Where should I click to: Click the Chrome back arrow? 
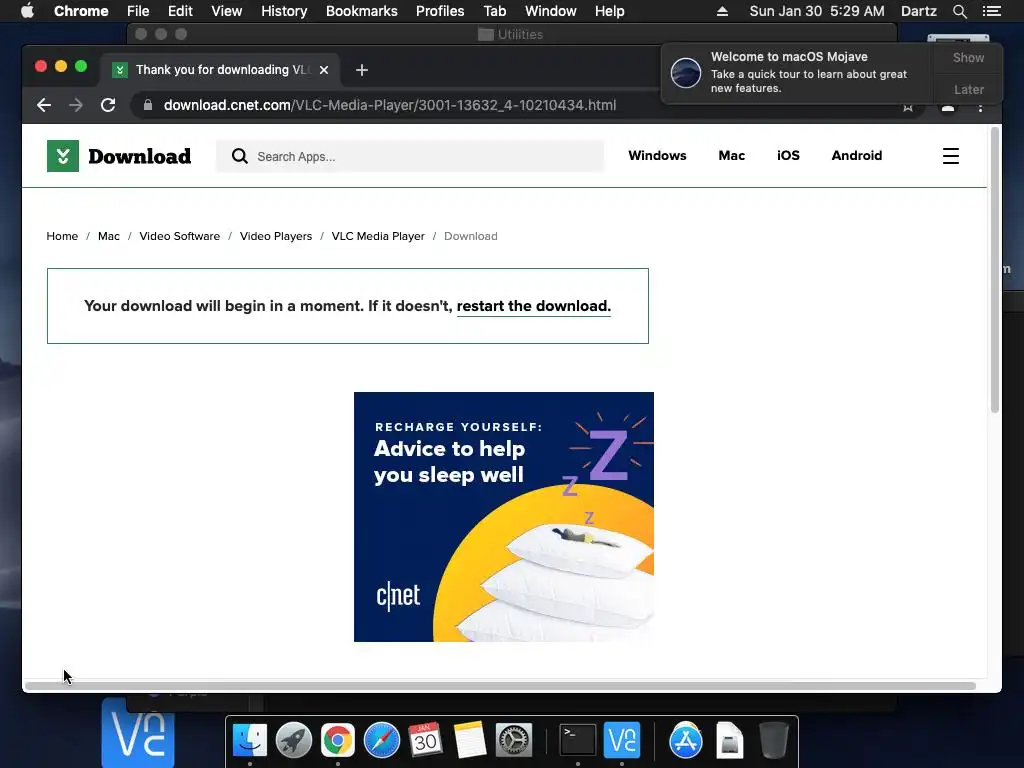pos(44,105)
